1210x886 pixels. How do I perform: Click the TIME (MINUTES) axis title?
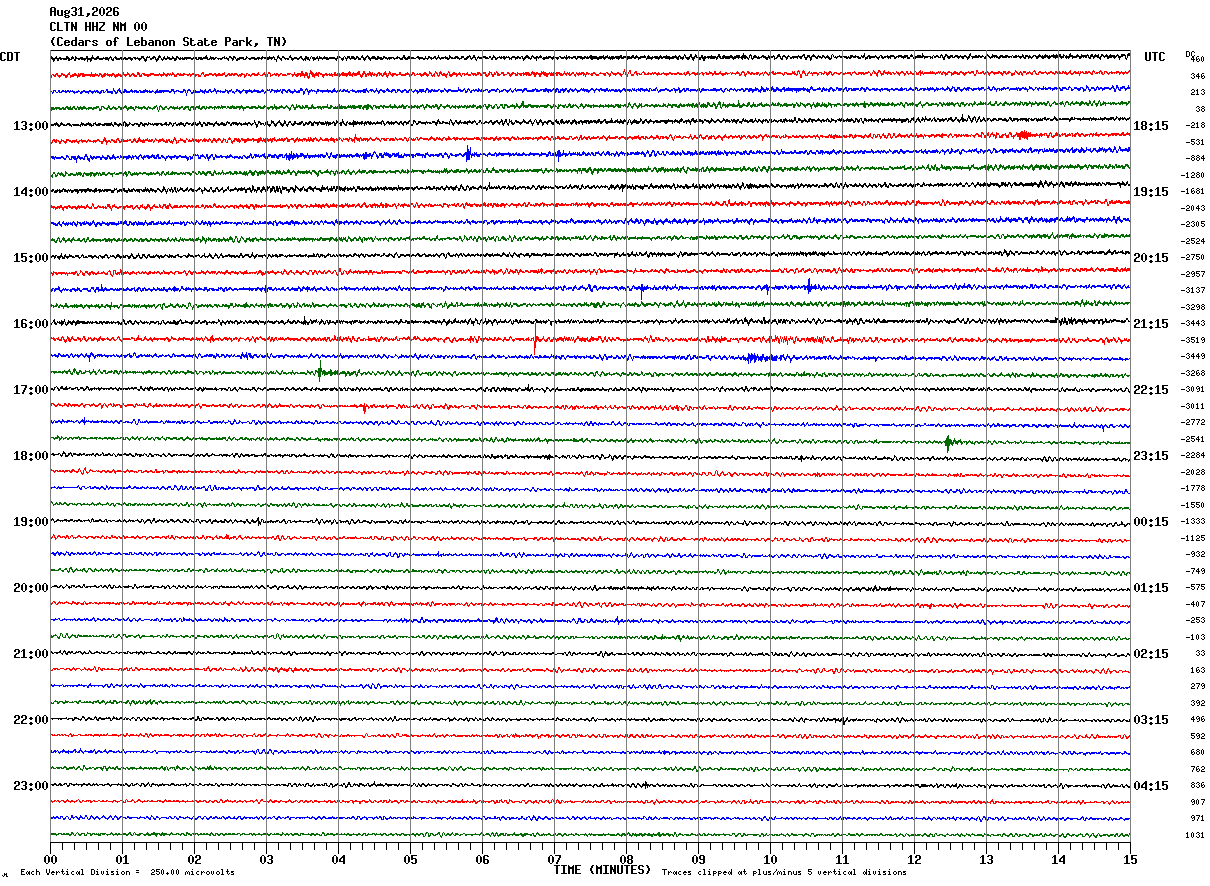tap(602, 870)
